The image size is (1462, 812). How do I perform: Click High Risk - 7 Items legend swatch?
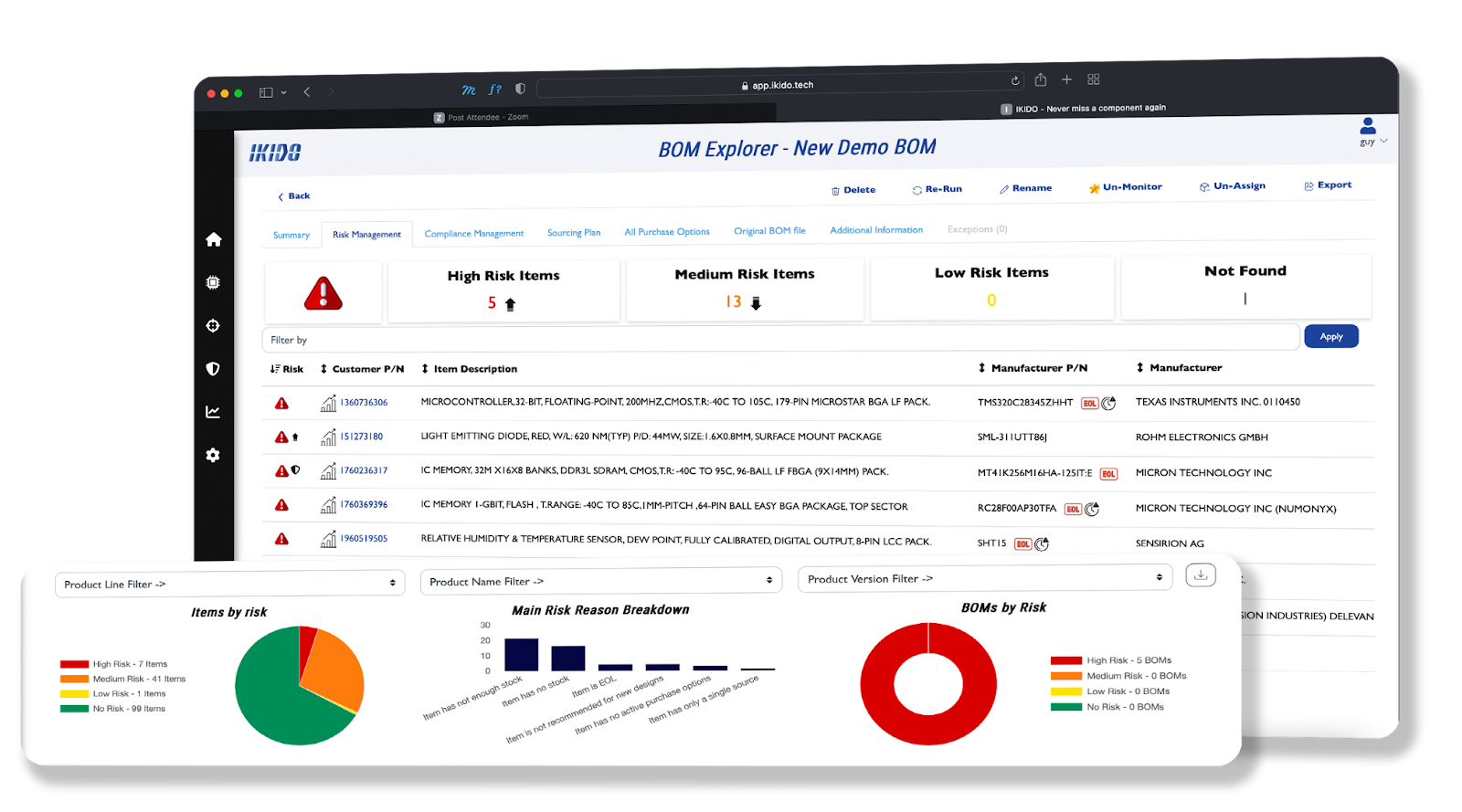pos(74,664)
